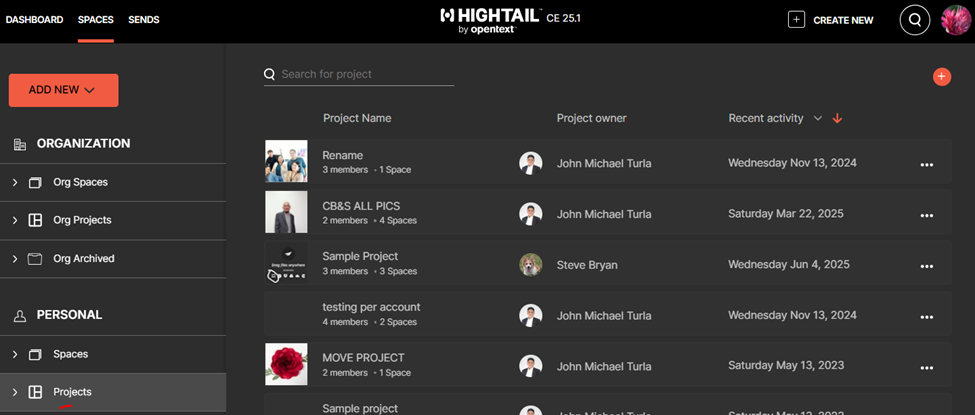Expand the Org Archived tree item
Image resolution: width=975 pixels, height=415 pixels.
[15, 259]
